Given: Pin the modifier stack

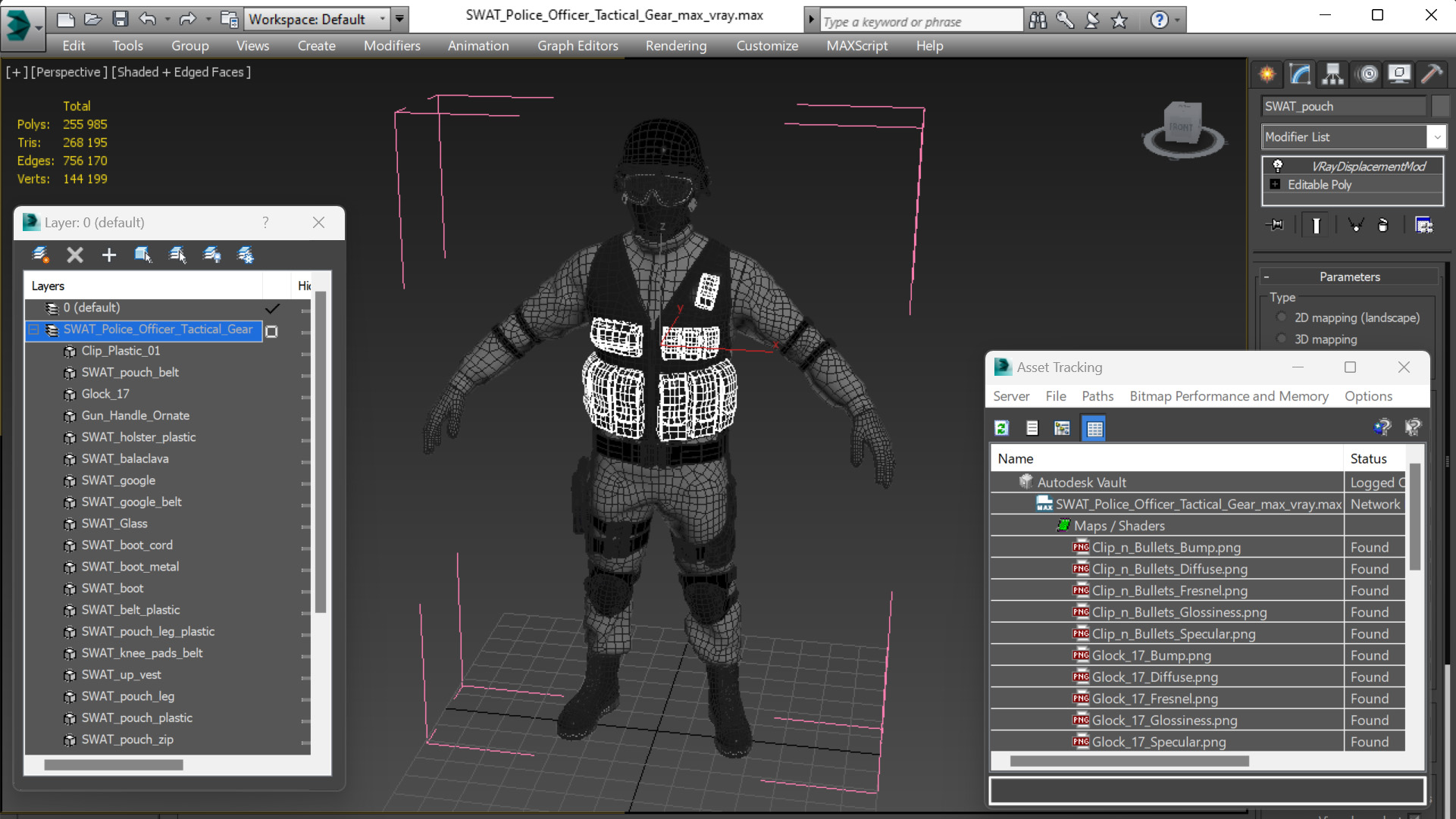Looking at the screenshot, I should coord(1276,225).
